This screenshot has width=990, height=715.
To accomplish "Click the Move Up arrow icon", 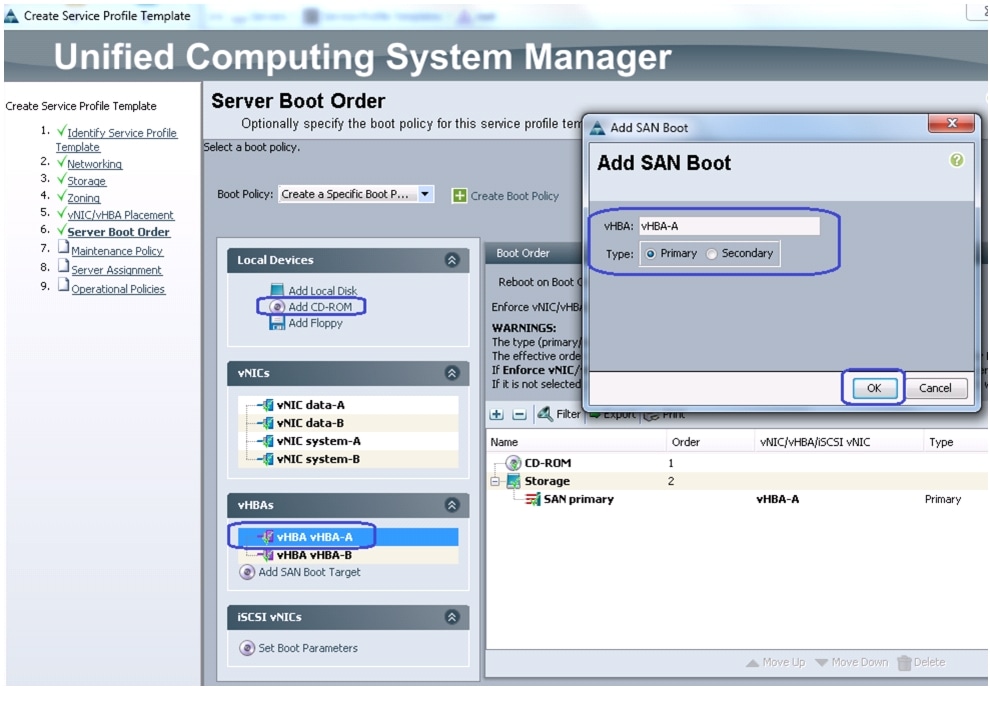I will tap(753, 663).
